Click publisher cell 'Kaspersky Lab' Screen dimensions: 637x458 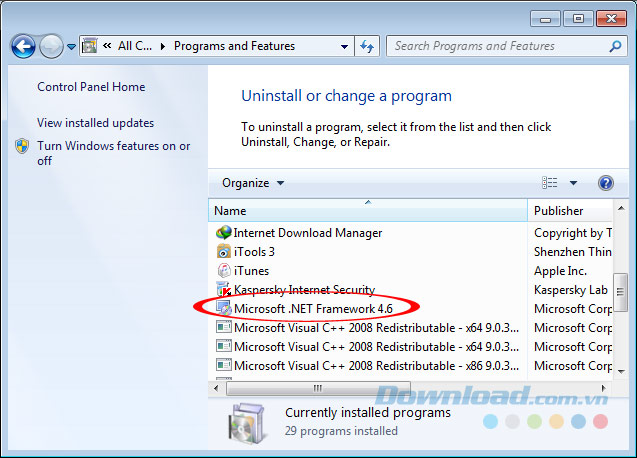571,290
